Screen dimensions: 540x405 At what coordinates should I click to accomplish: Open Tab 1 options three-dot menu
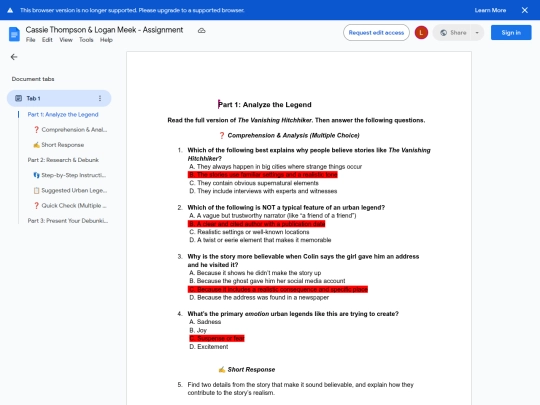click(x=100, y=98)
